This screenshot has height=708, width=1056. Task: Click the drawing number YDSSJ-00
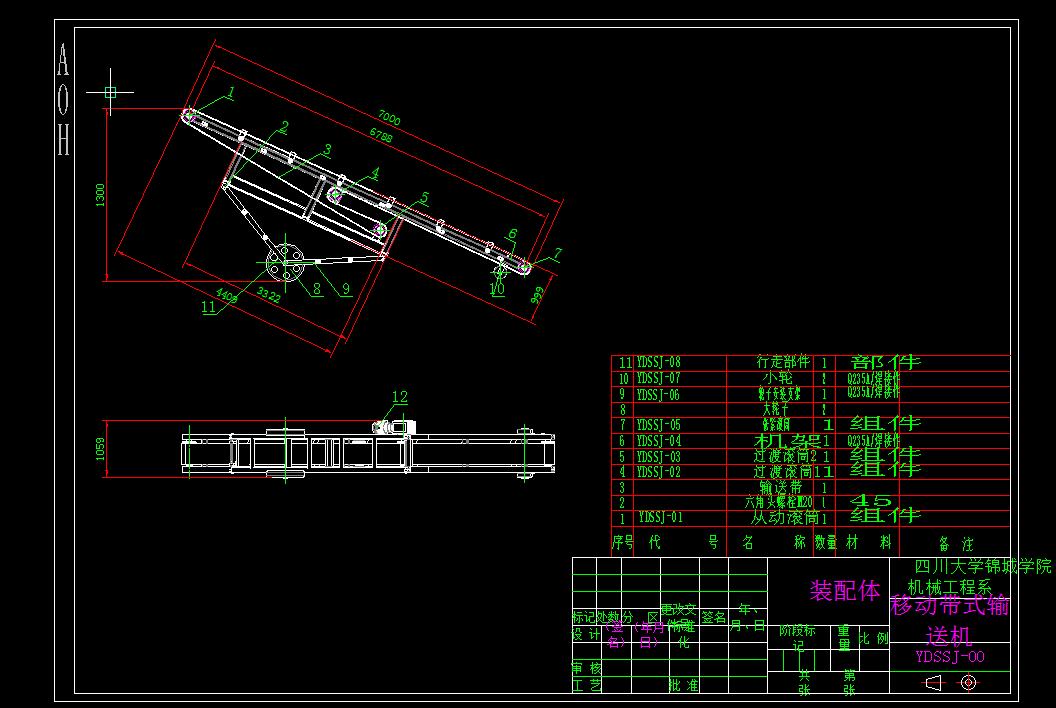click(x=949, y=655)
